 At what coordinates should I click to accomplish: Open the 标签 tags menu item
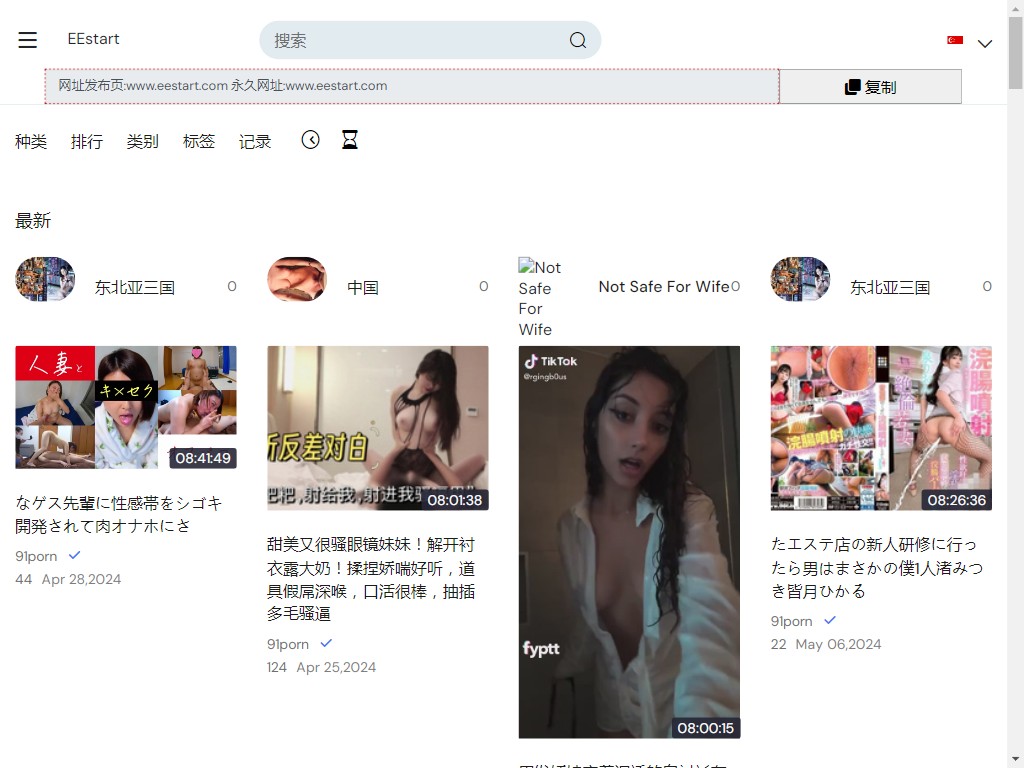click(199, 141)
